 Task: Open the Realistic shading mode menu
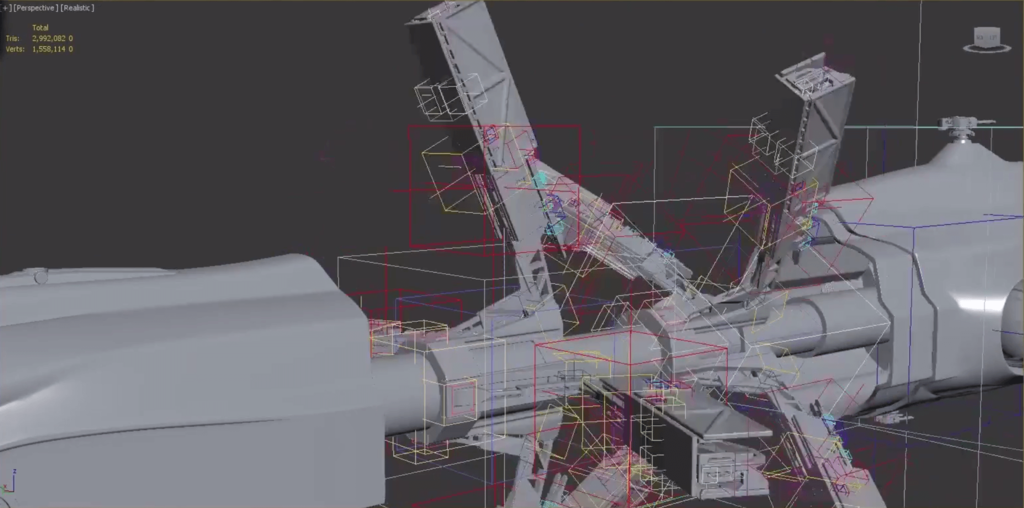[x=77, y=8]
